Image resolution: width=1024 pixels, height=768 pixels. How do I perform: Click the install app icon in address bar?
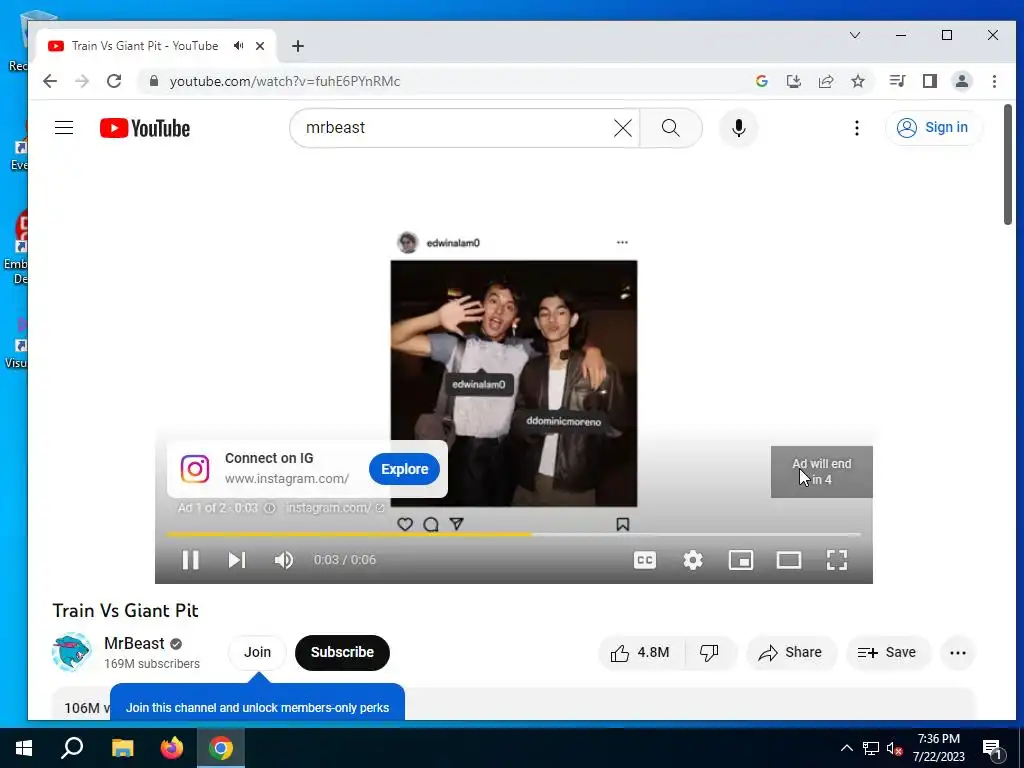(x=793, y=81)
